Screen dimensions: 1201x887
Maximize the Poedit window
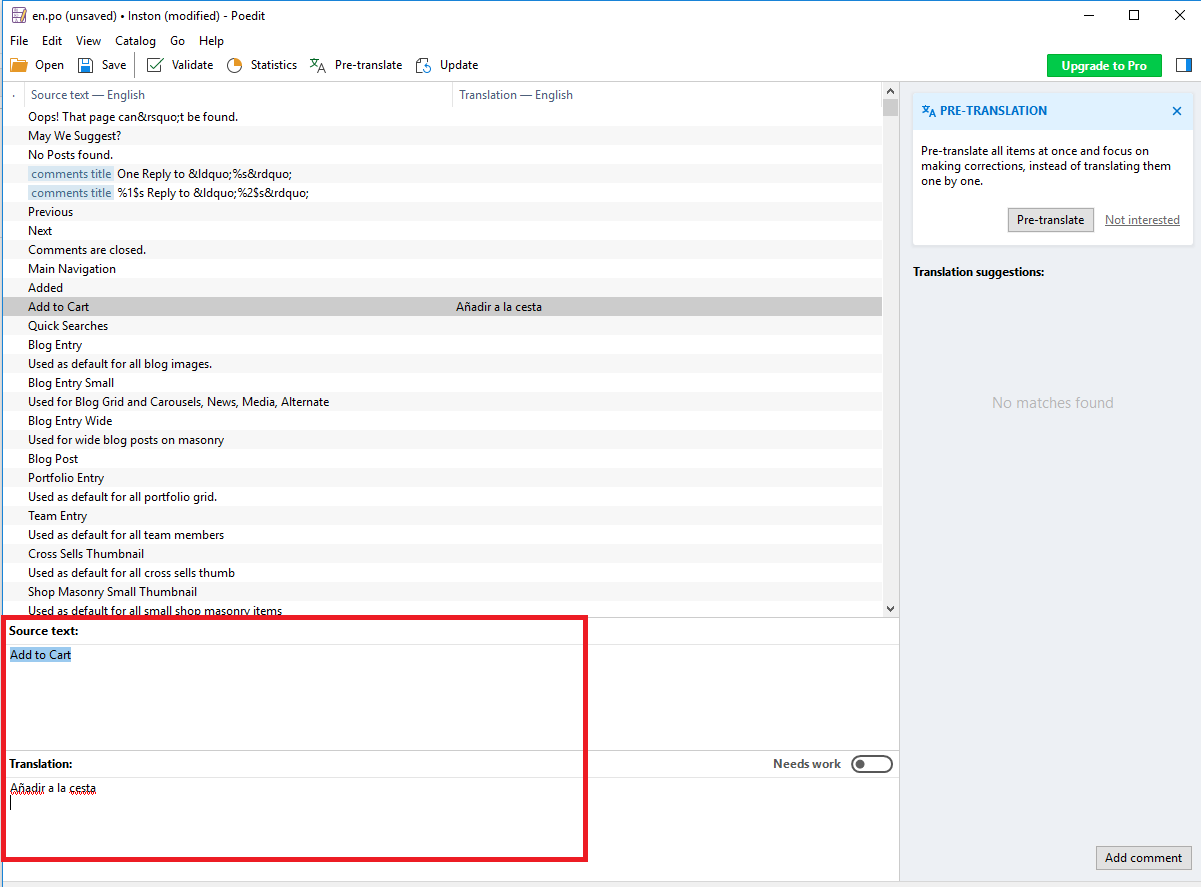[x=1134, y=15]
